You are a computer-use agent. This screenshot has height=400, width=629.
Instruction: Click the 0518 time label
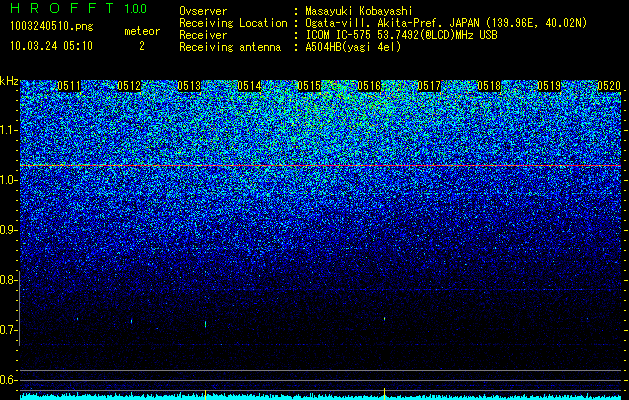tap(489, 86)
